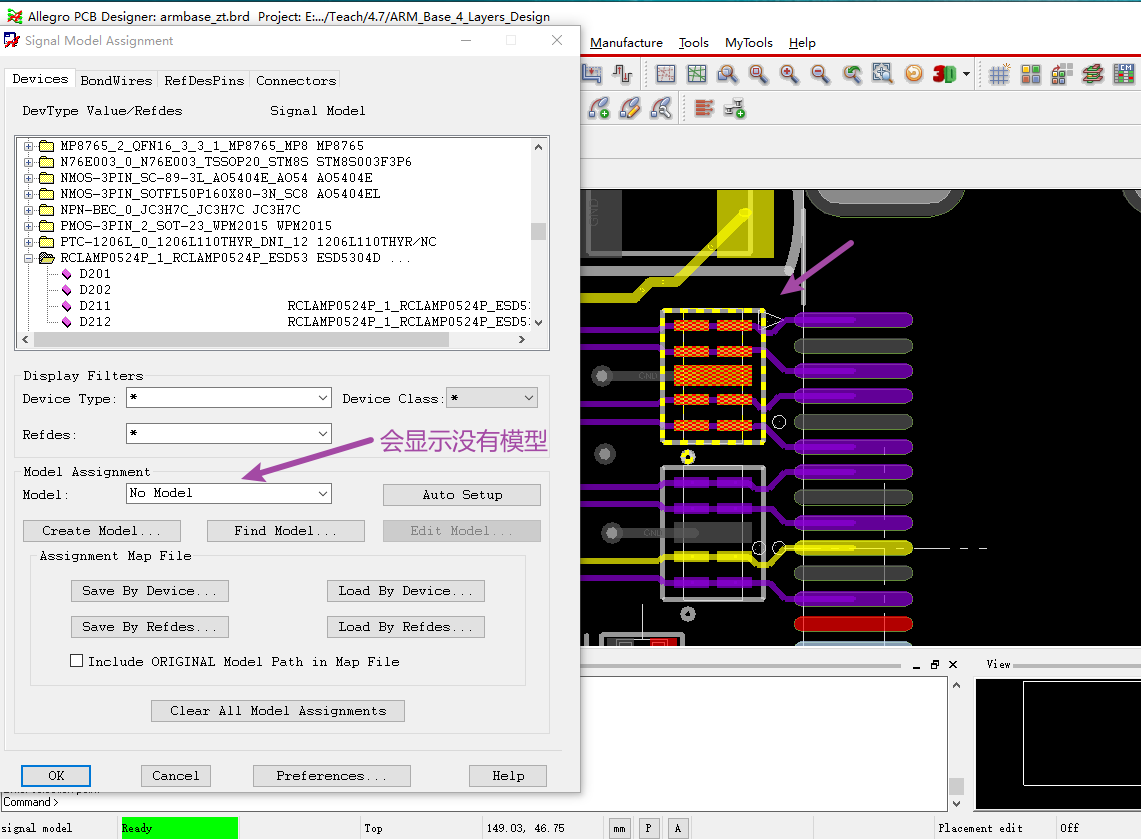Expand the PTC-1206L_0_1206L110THYR tree node
The width and height of the screenshot is (1141, 839).
click(x=28, y=242)
